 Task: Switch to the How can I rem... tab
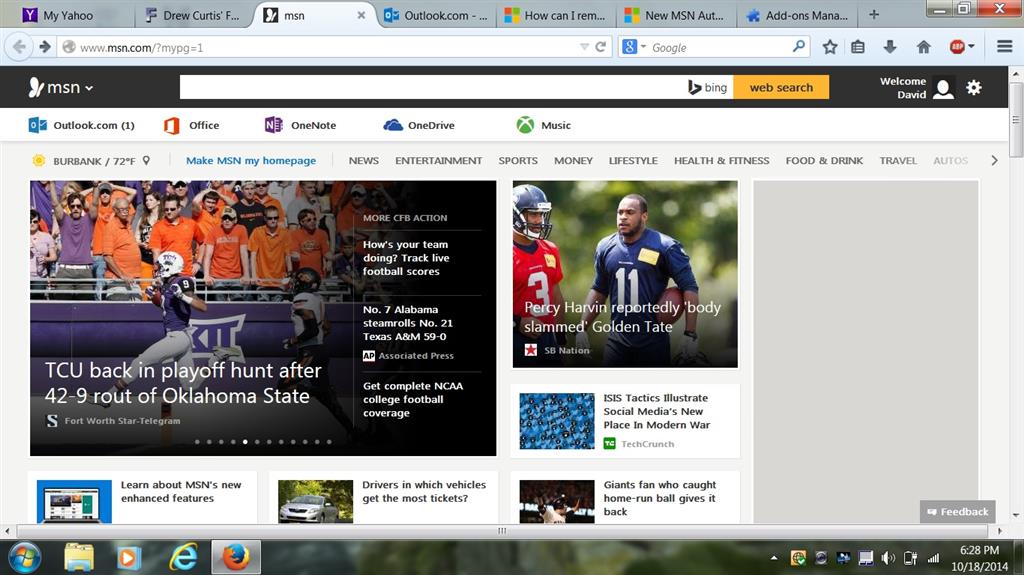pyautogui.click(x=556, y=15)
